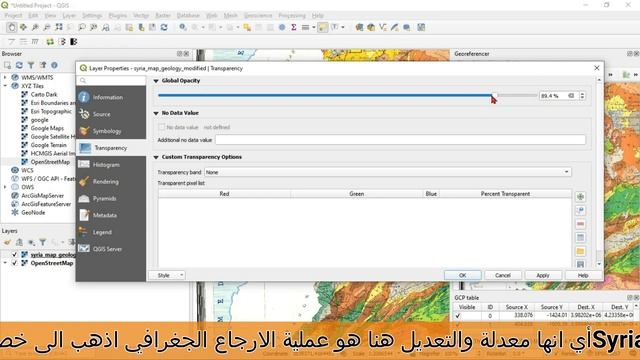Collapse the Global Opacity section
Screen dimensions: 640x360
tap(156, 81)
